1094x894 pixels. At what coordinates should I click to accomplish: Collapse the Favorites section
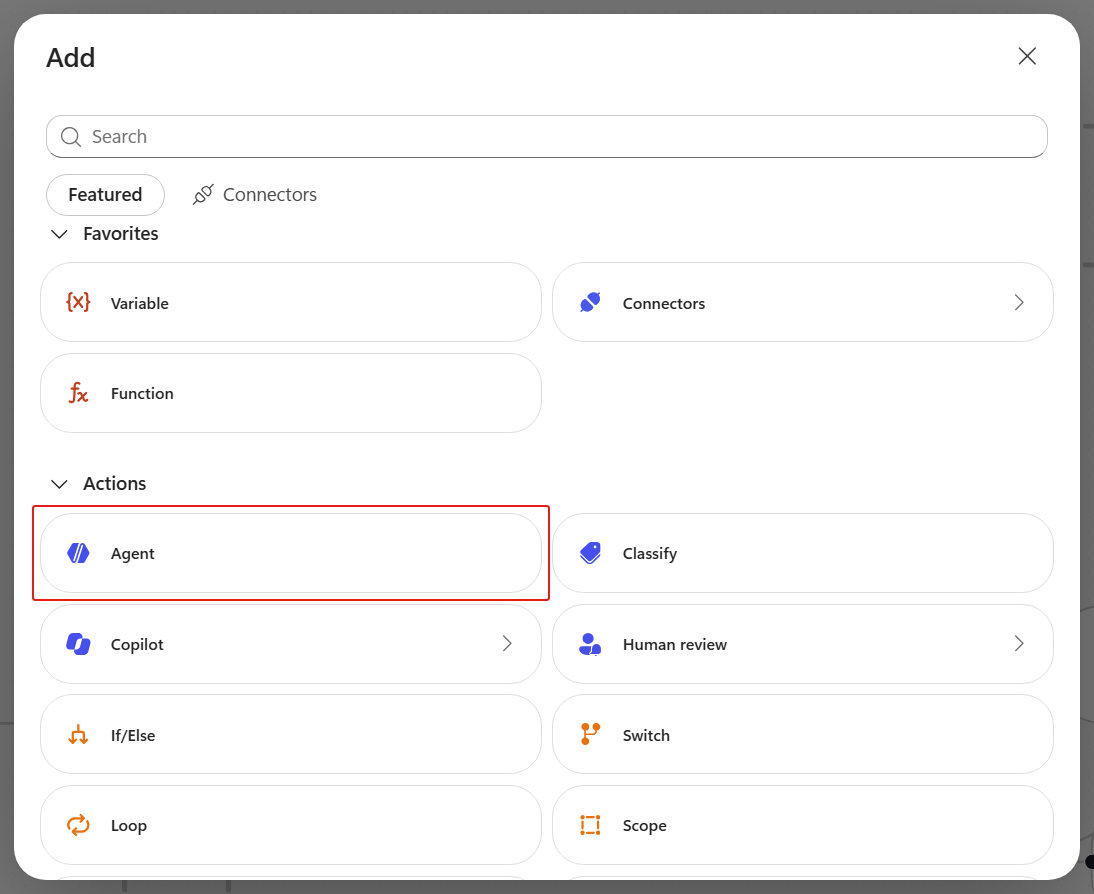coord(59,234)
